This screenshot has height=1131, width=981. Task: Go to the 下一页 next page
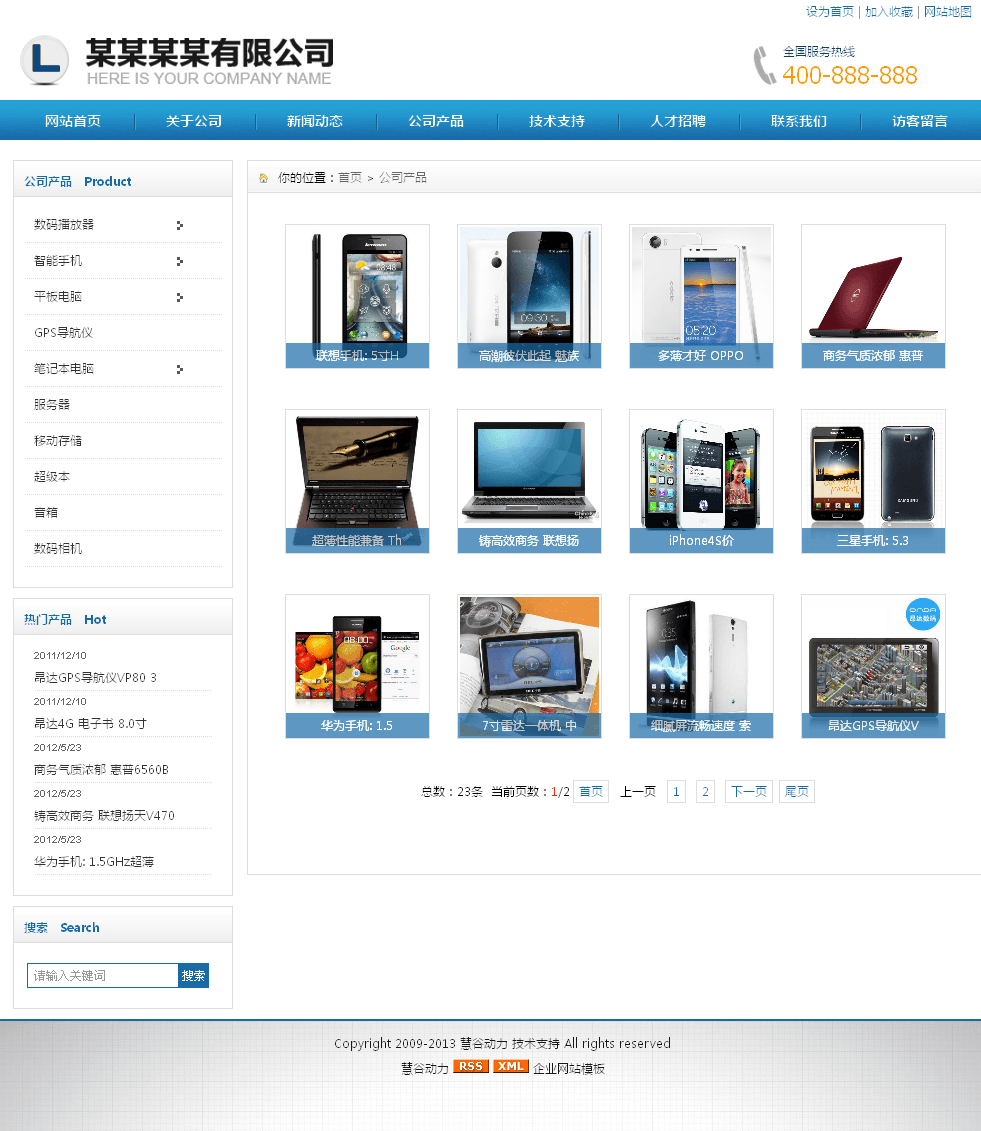click(x=748, y=792)
